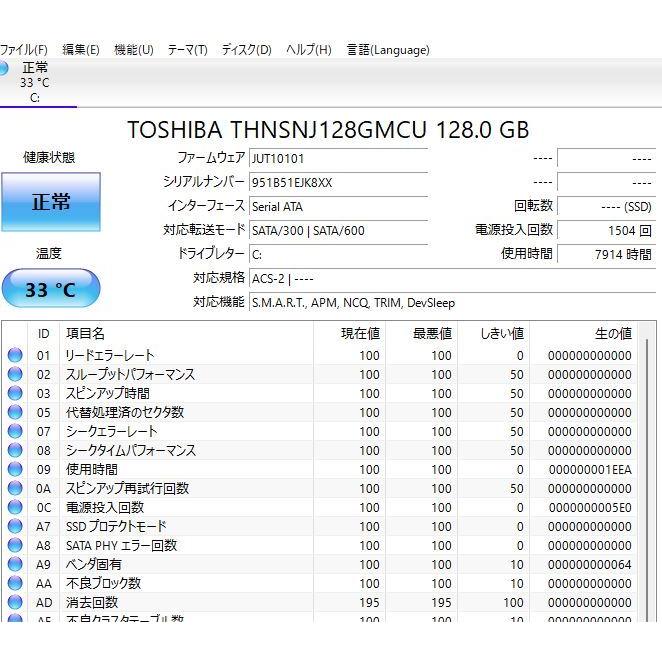
Task: Click the power-on count field 1504 回
Action: (x=606, y=231)
